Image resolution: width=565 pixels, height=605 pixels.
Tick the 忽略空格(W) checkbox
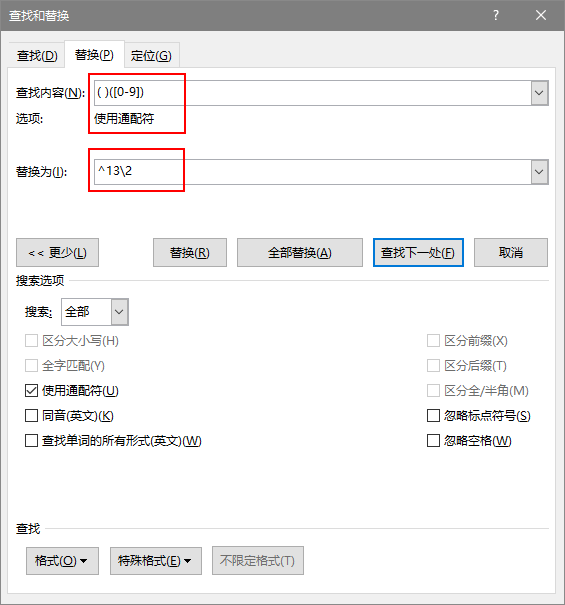433,441
